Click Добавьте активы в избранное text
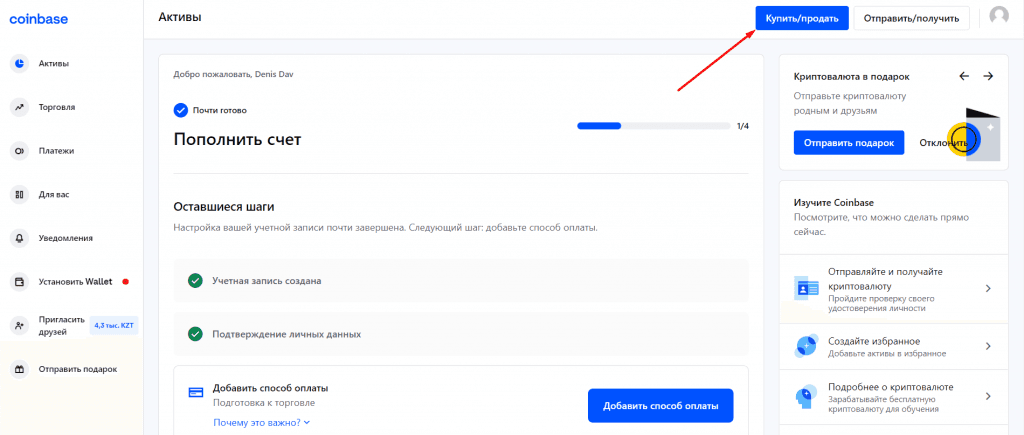The height and width of the screenshot is (435, 1024). coord(887,354)
